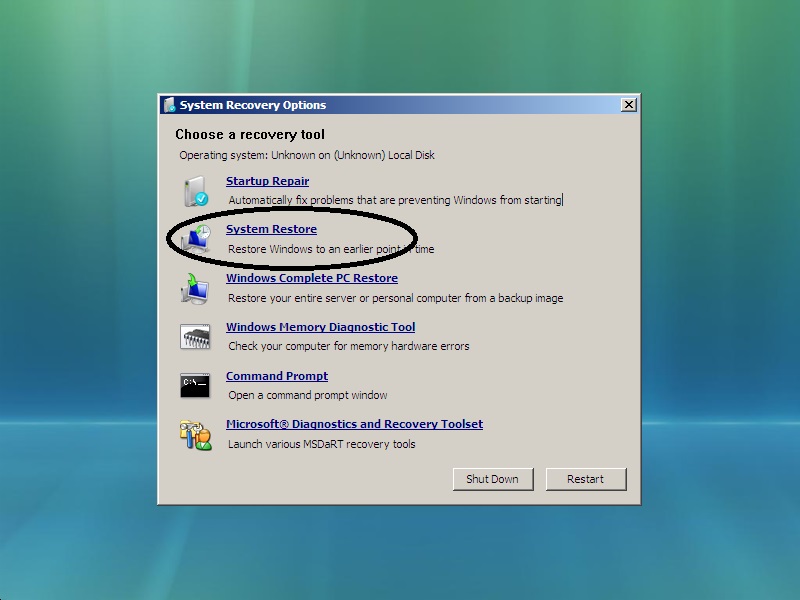Open the Startup Repair link
The height and width of the screenshot is (600, 800).
267,181
